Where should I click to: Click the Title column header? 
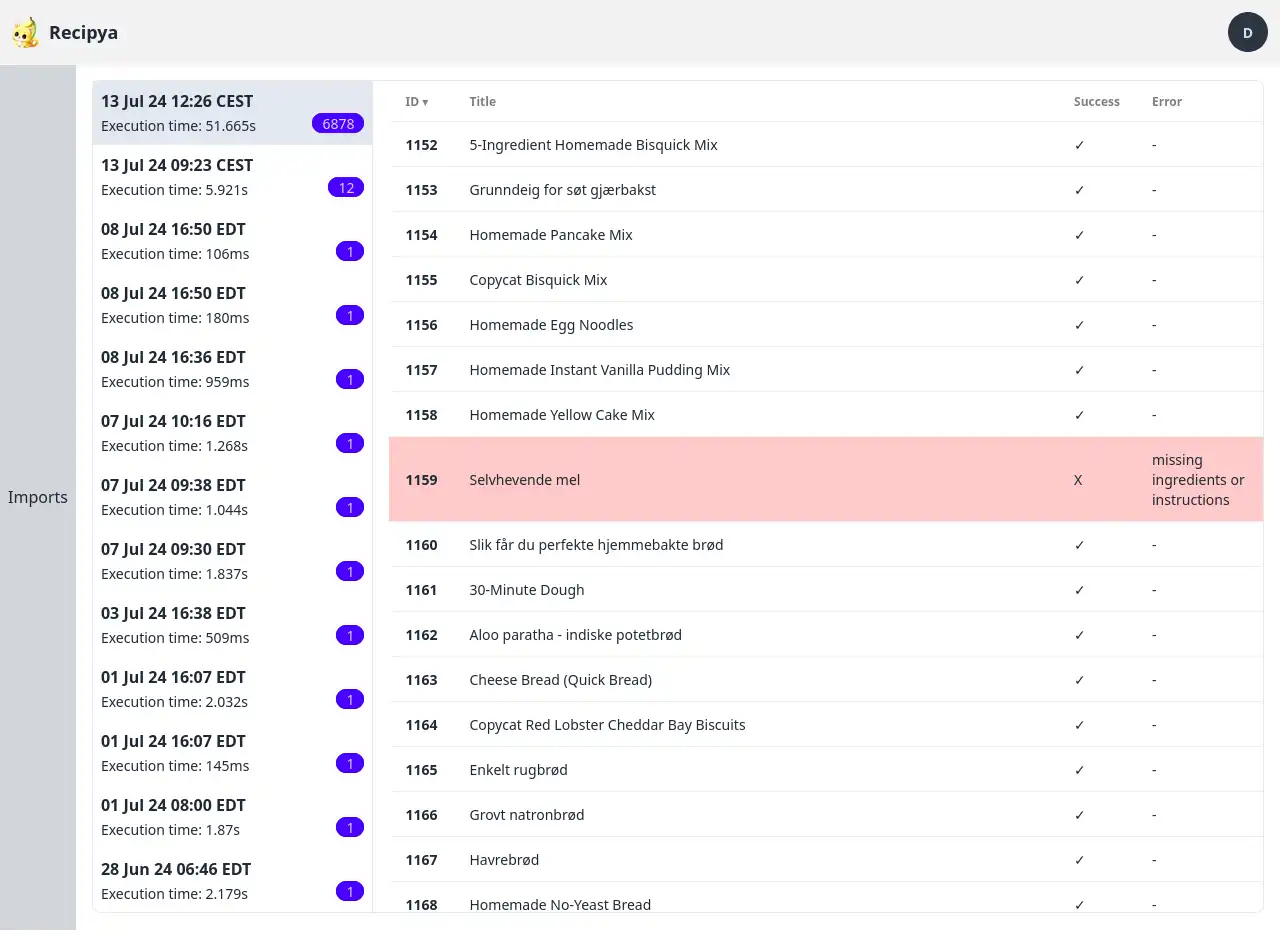pyautogui.click(x=482, y=102)
